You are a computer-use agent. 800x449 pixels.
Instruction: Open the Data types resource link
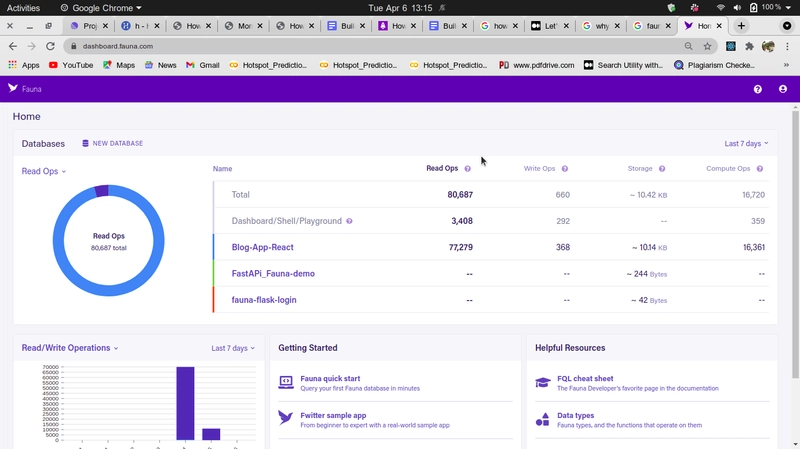pyautogui.click(x=576, y=415)
